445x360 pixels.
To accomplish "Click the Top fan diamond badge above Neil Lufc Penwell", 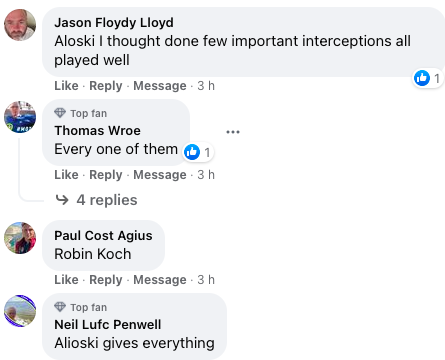I will 60,307.
